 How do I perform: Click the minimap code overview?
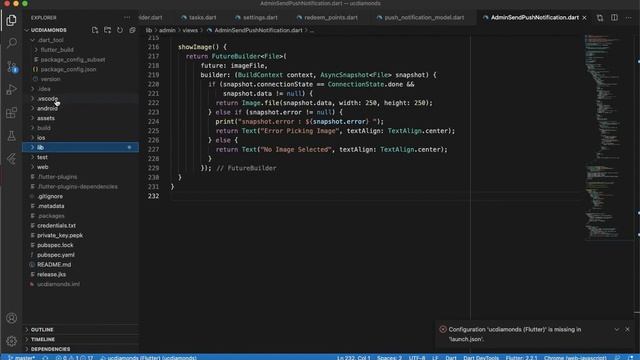tap(609, 137)
